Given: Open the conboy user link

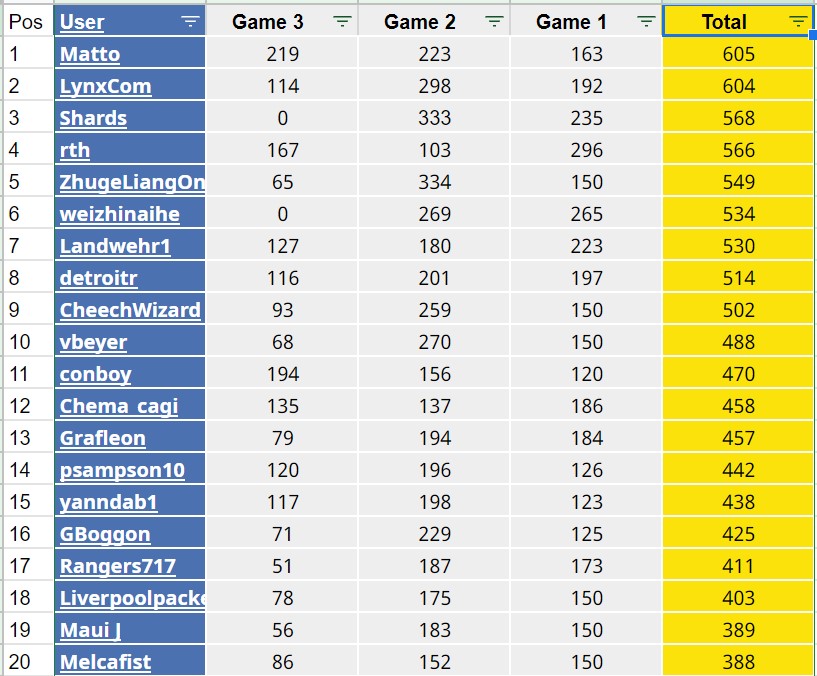Looking at the screenshot, I should [x=95, y=374].
